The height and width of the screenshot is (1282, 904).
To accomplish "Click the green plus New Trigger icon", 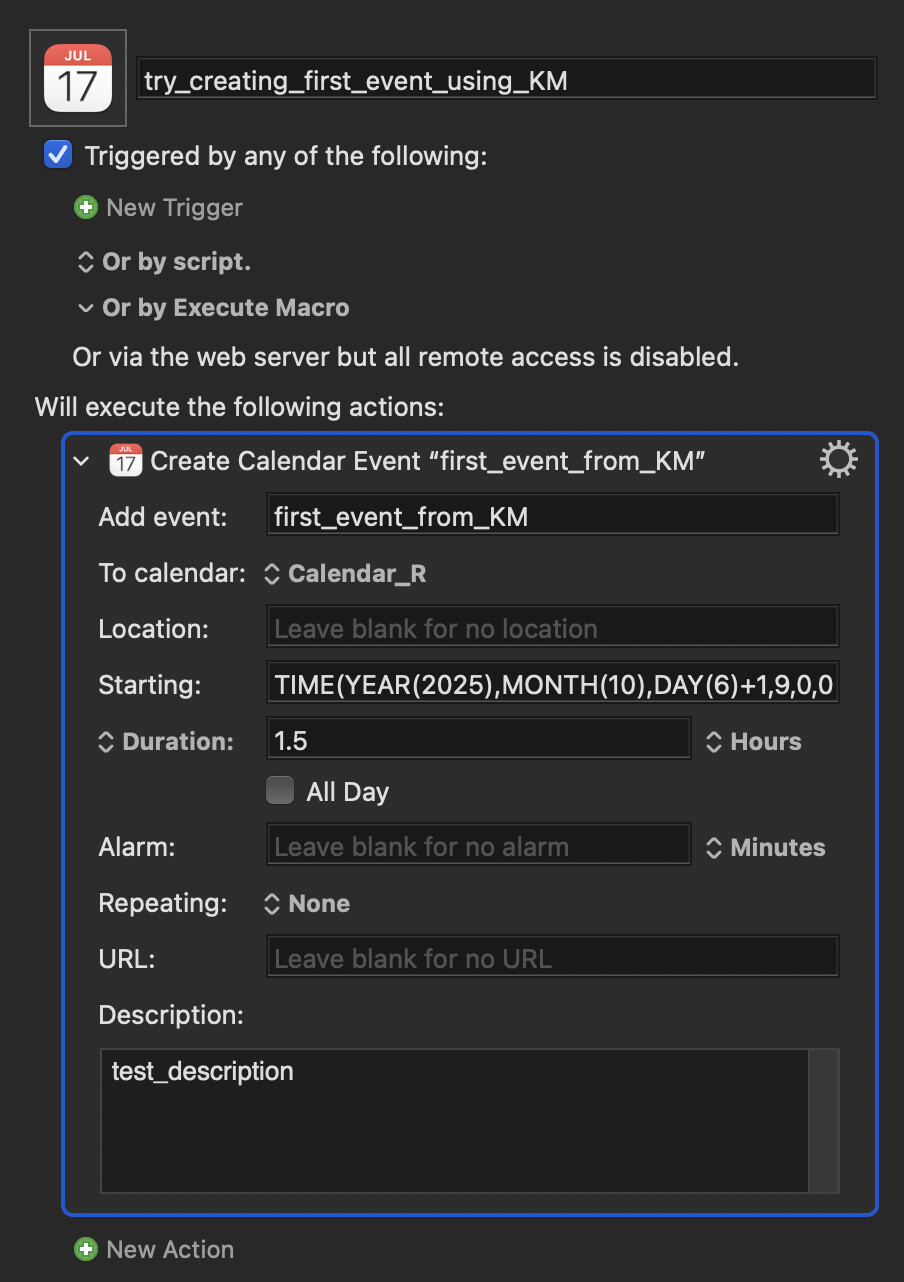I will click(x=86, y=208).
